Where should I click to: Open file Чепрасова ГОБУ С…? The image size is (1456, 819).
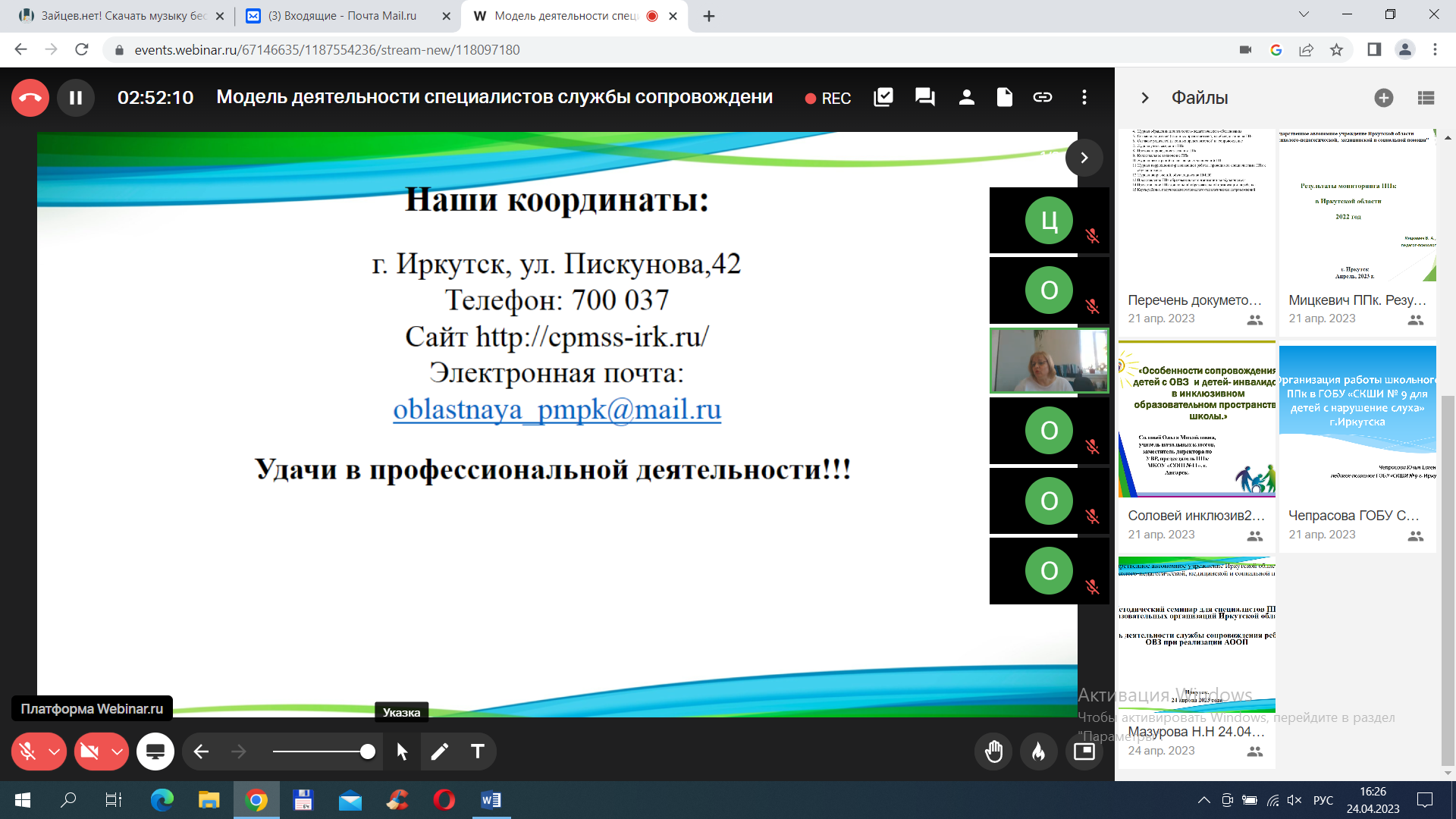coord(1357,447)
